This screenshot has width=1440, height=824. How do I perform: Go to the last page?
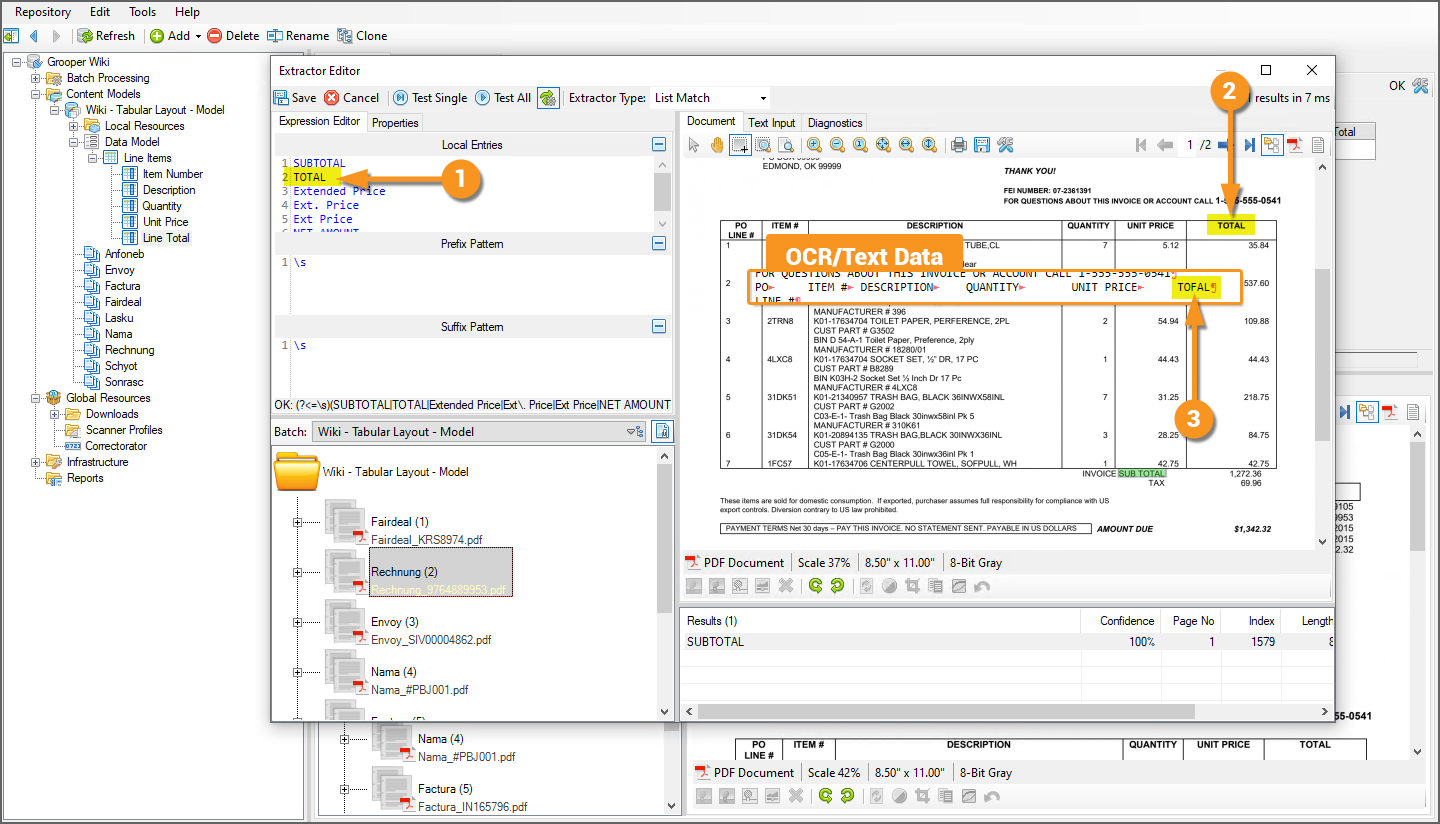point(1249,145)
